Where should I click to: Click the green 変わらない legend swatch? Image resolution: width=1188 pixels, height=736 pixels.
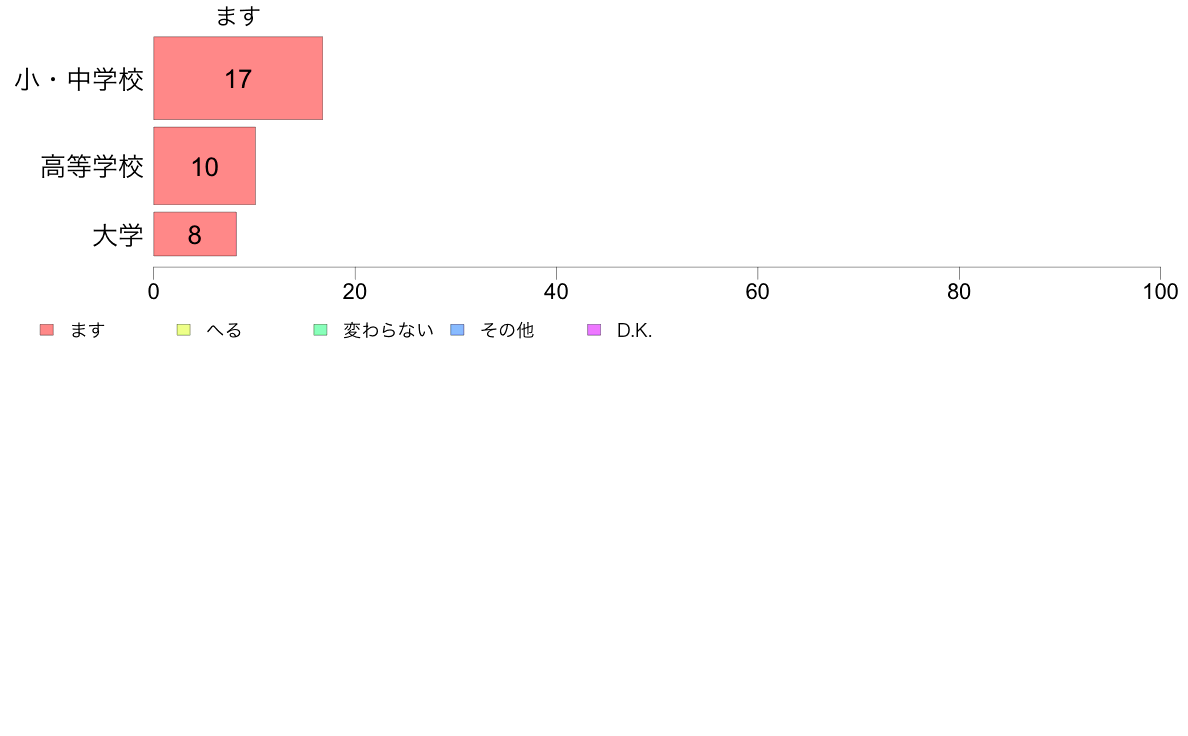320,330
